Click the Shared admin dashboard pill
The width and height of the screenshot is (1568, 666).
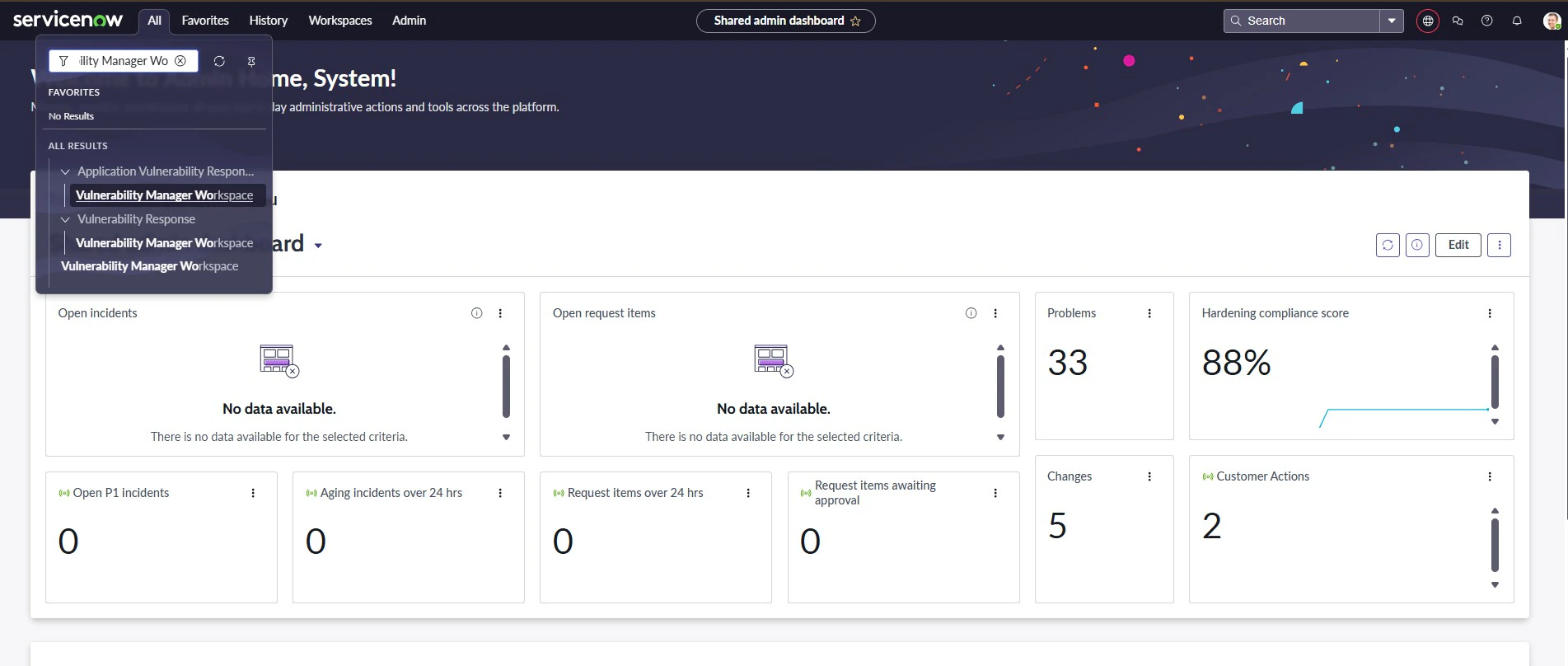[x=785, y=21]
